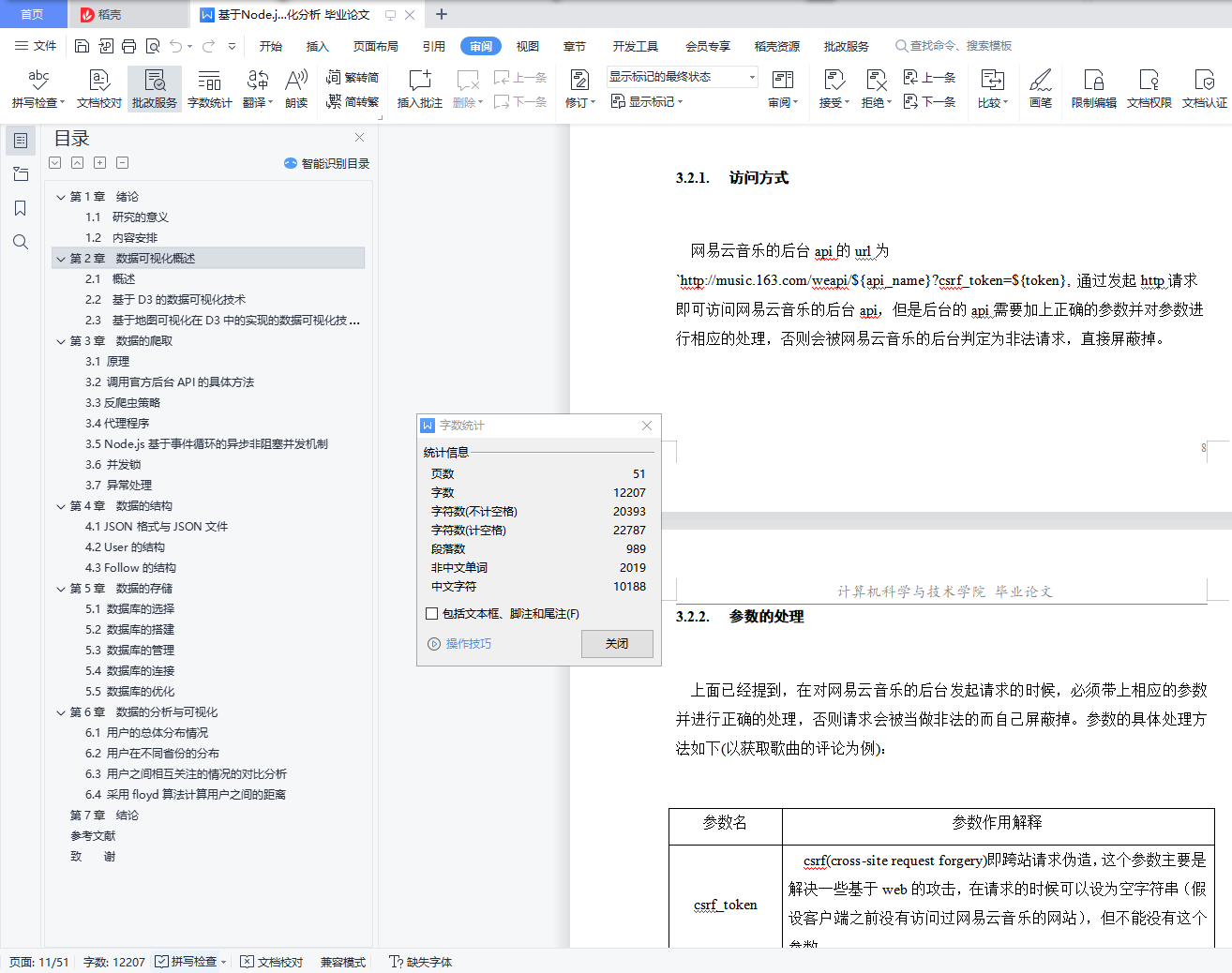This screenshot has height=973, width=1232.
Task: Select 6.4 采用 floyd 算法 outline entry
Action: click(186, 795)
